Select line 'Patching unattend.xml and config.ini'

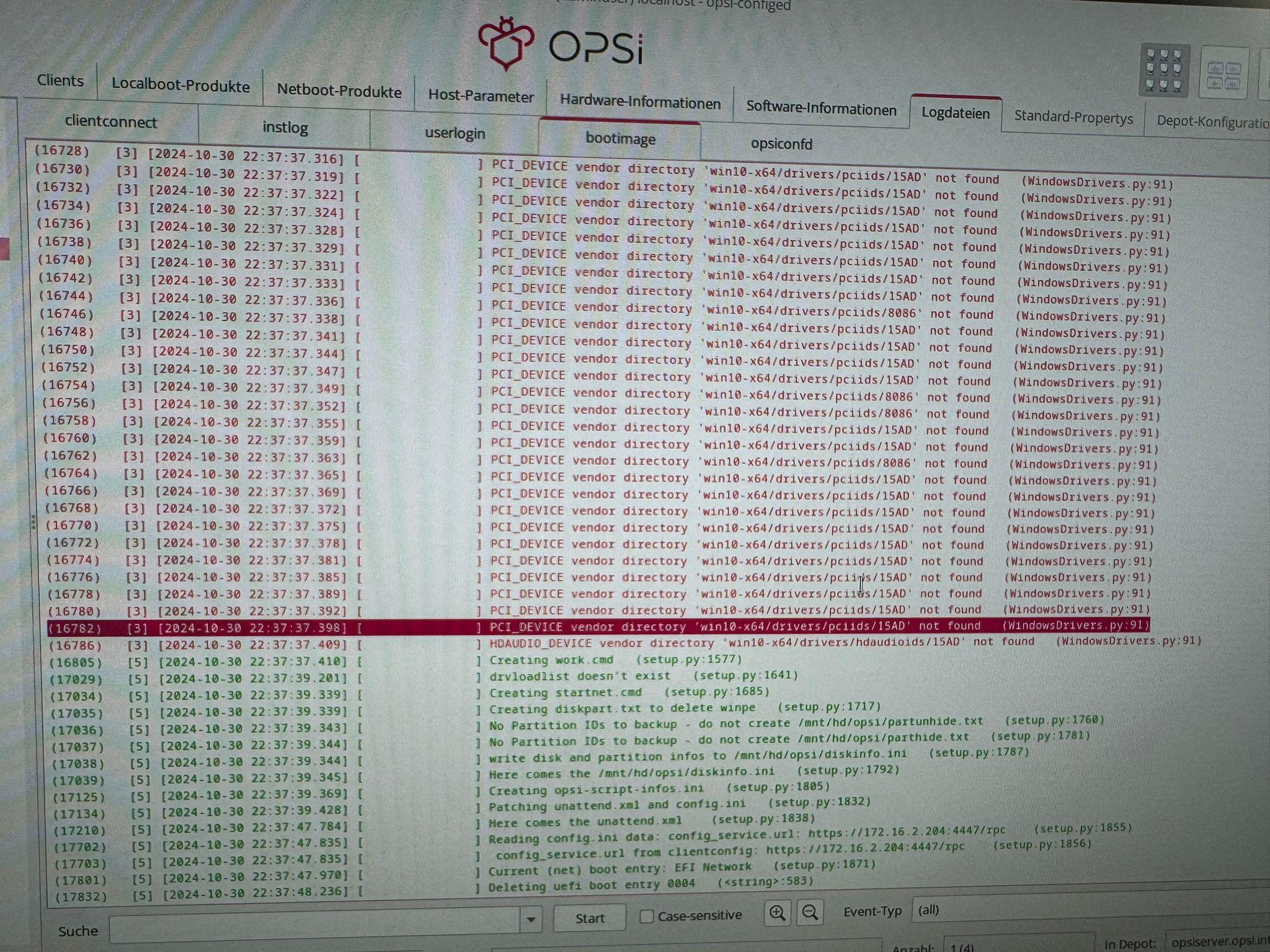tap(462, 807)
